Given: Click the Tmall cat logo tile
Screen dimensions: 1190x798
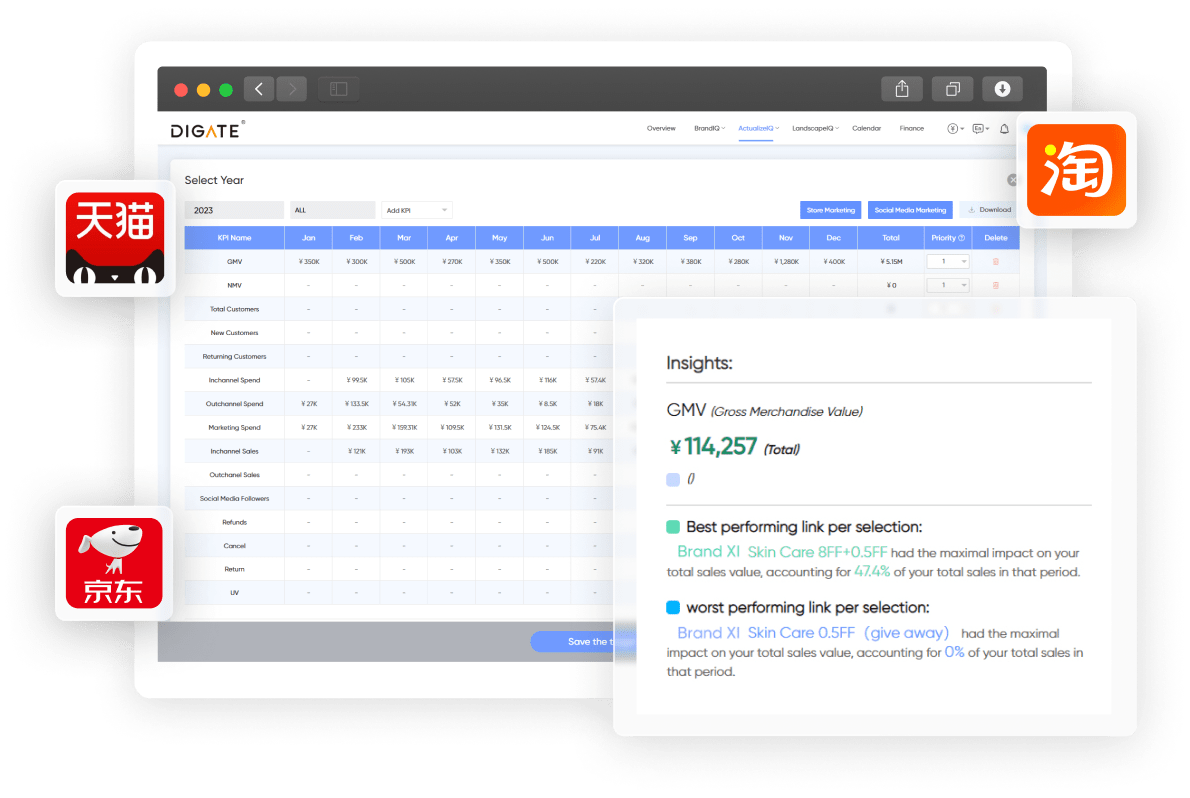Looking at the screenshot, I should [115, 238].
